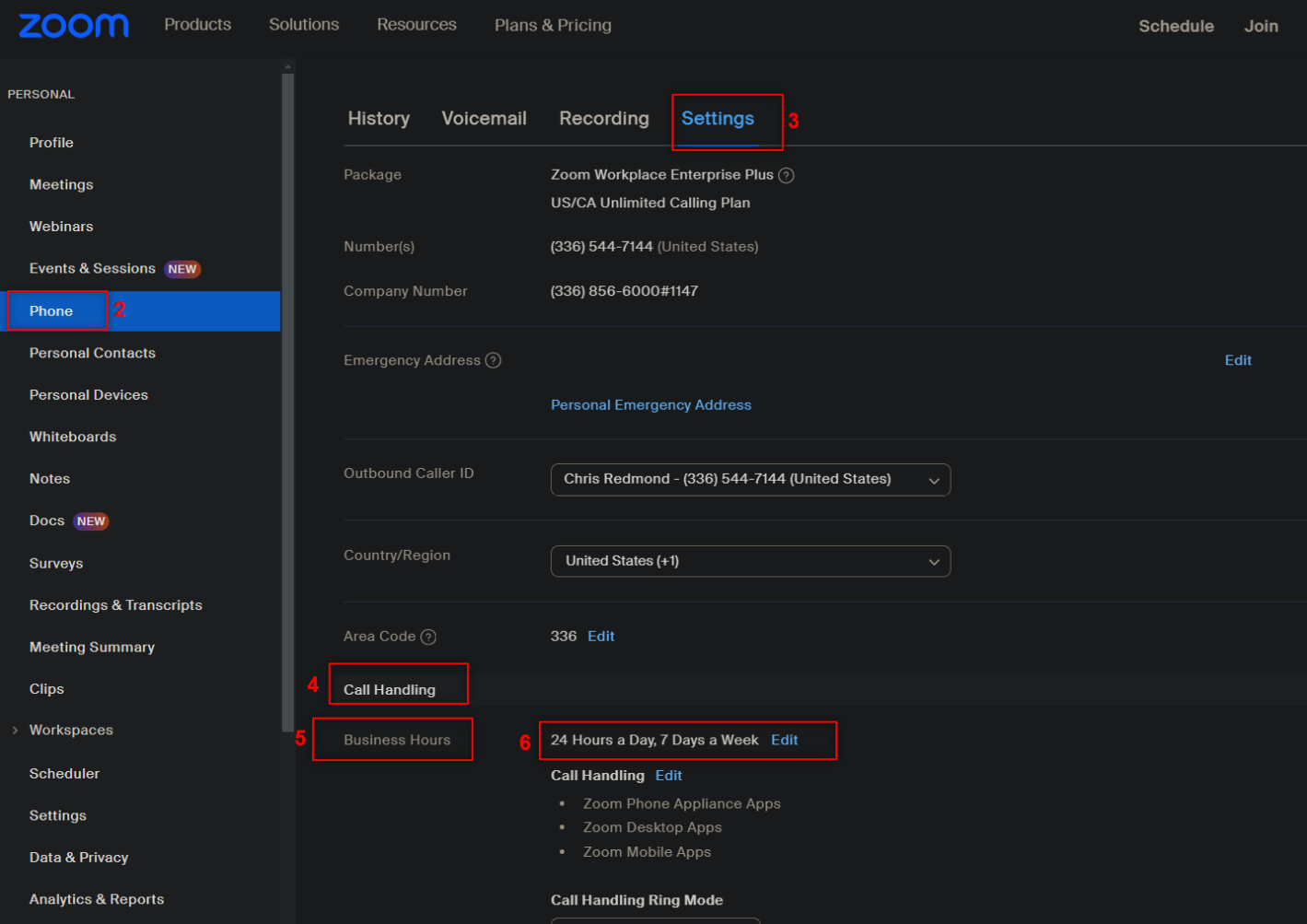Image resolution: width=1307 pixels, height=924 pixels.
Task: Edit the Call Handling list
Action: tap(669, 776)
